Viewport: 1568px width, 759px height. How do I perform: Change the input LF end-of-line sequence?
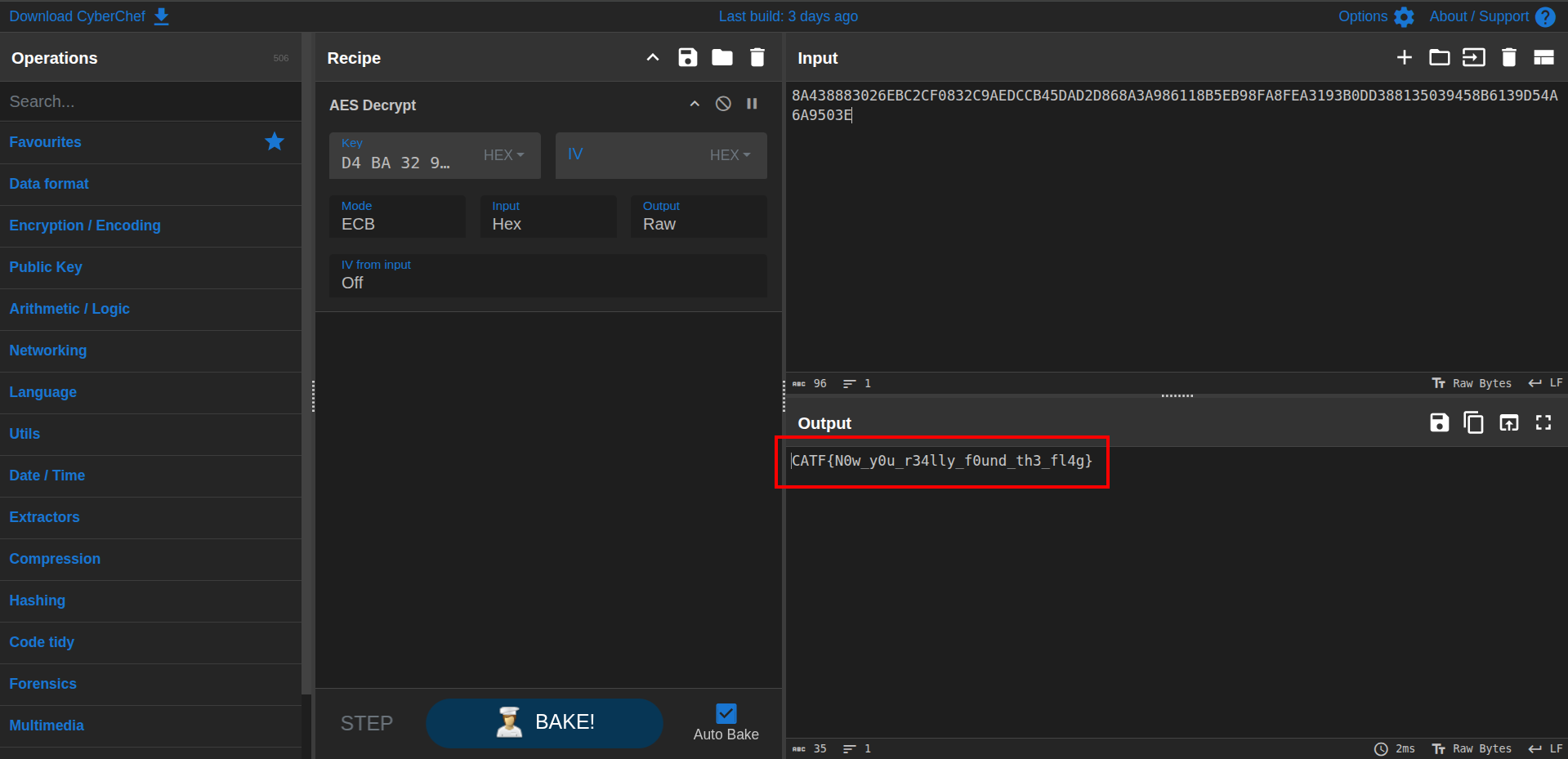(x=1545, y=383)
